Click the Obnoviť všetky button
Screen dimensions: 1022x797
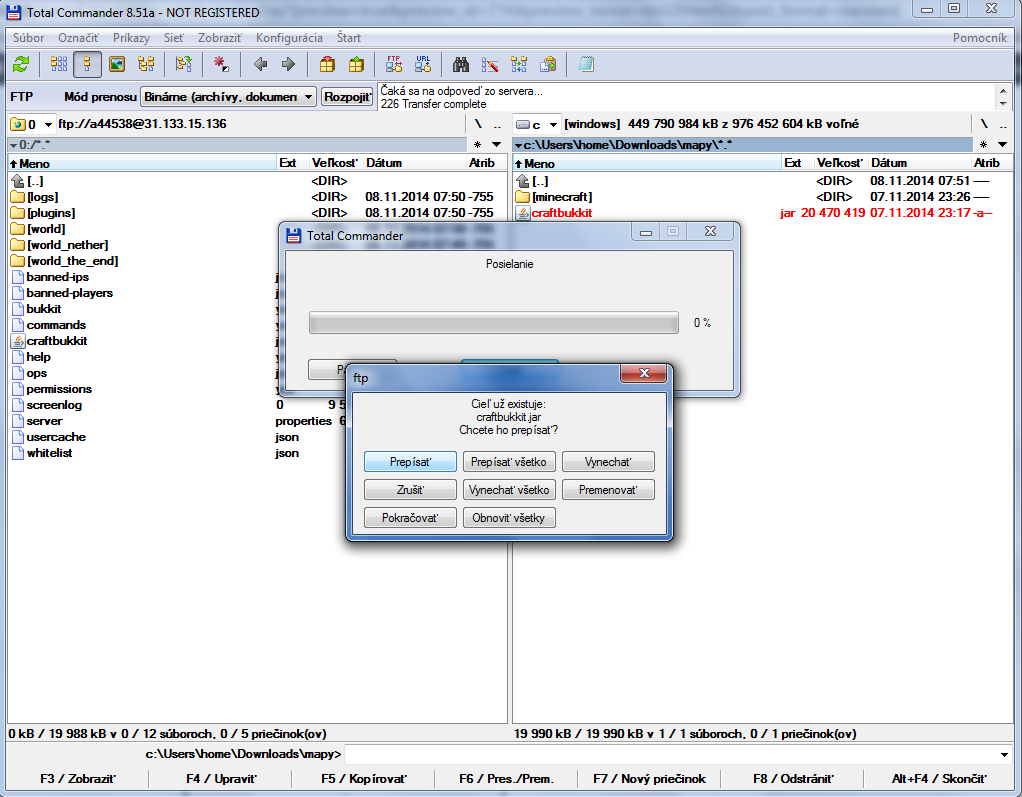point(509,518)
